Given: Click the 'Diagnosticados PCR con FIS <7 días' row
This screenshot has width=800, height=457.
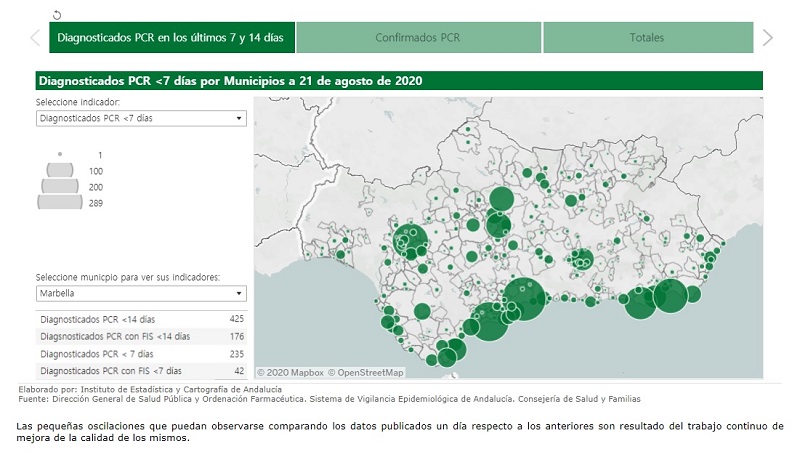Looking at the screenshot, I should [141, 371].
